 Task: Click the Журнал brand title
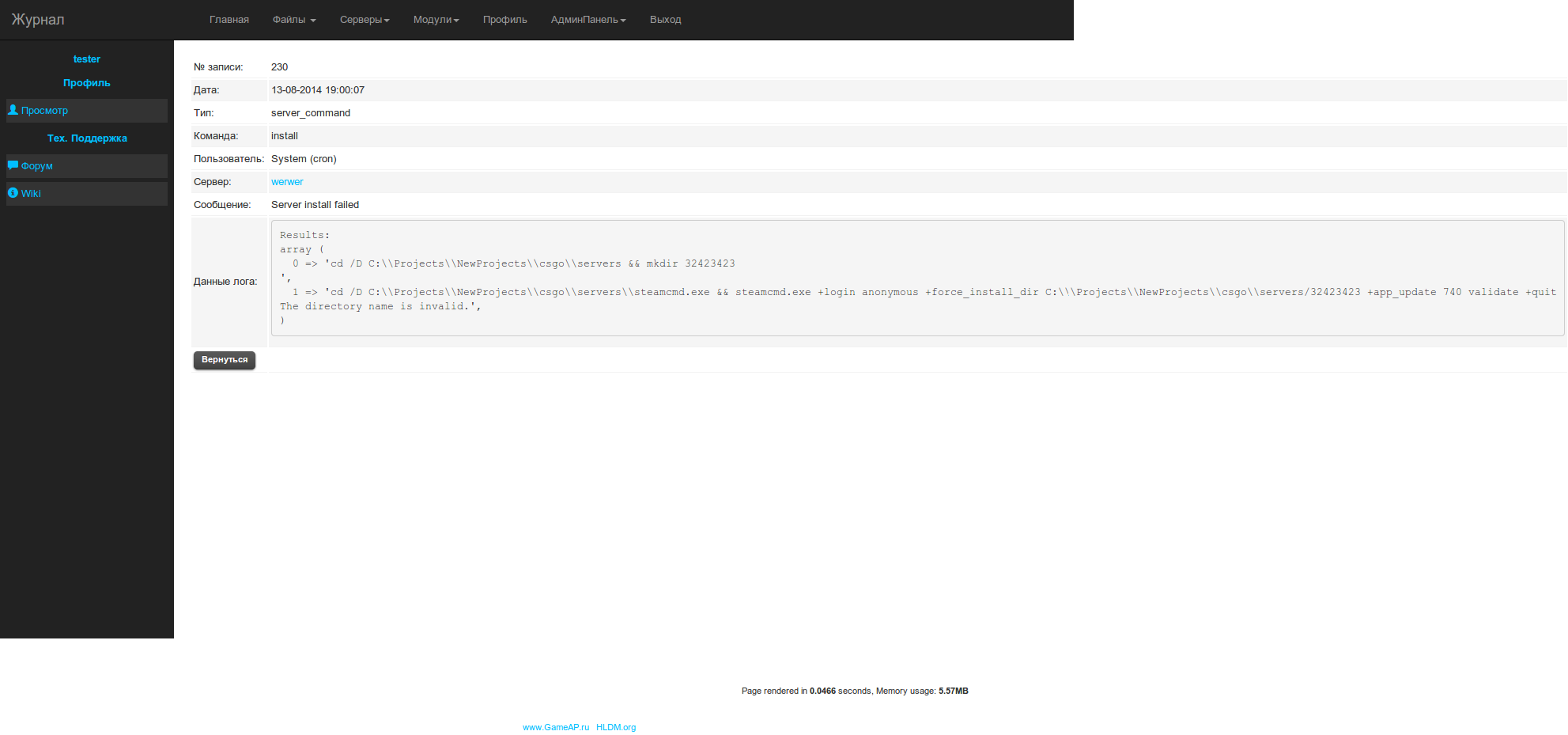click(38, 20)
